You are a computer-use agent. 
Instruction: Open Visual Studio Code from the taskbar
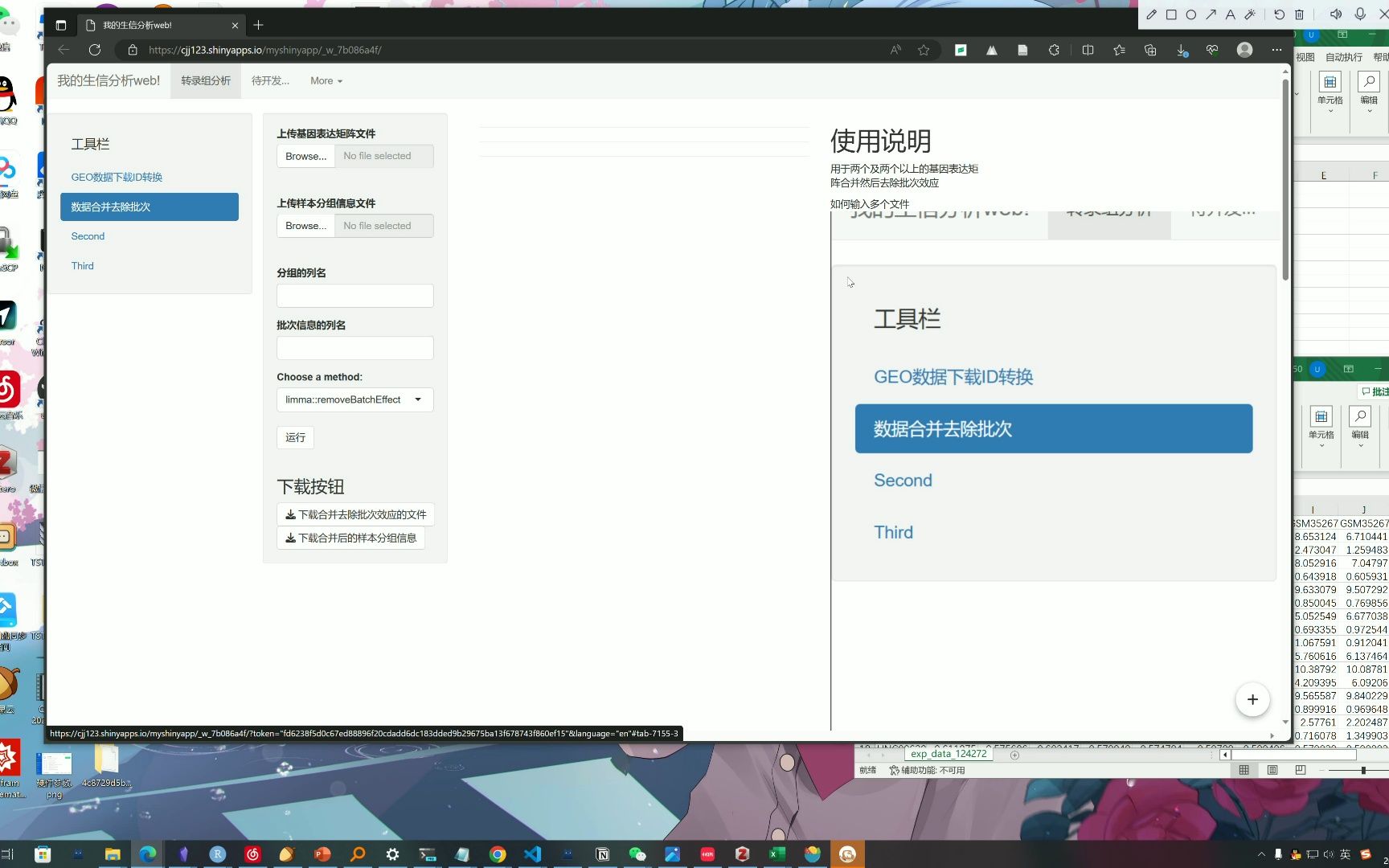click(x=532, y=854)
